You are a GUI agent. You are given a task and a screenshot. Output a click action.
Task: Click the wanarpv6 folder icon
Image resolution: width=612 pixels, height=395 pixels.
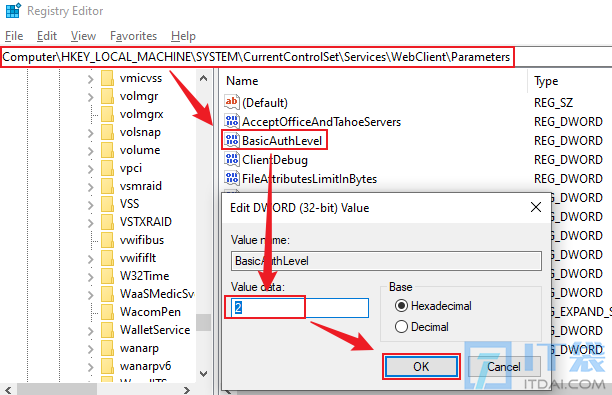click(x=107, y=366)
